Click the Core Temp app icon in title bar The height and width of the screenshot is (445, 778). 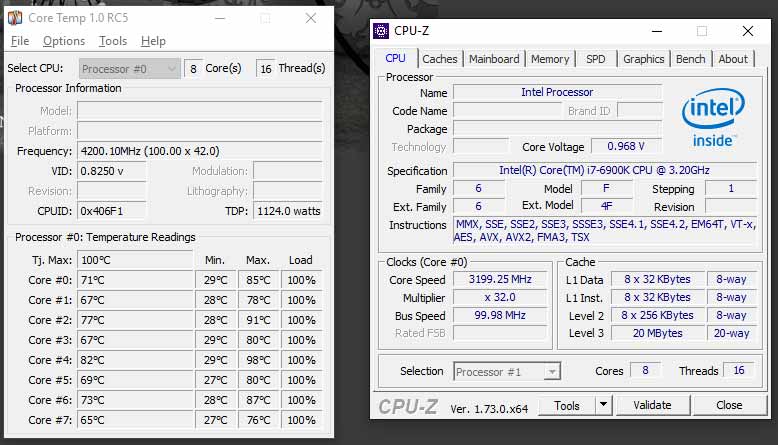point(15,18)
